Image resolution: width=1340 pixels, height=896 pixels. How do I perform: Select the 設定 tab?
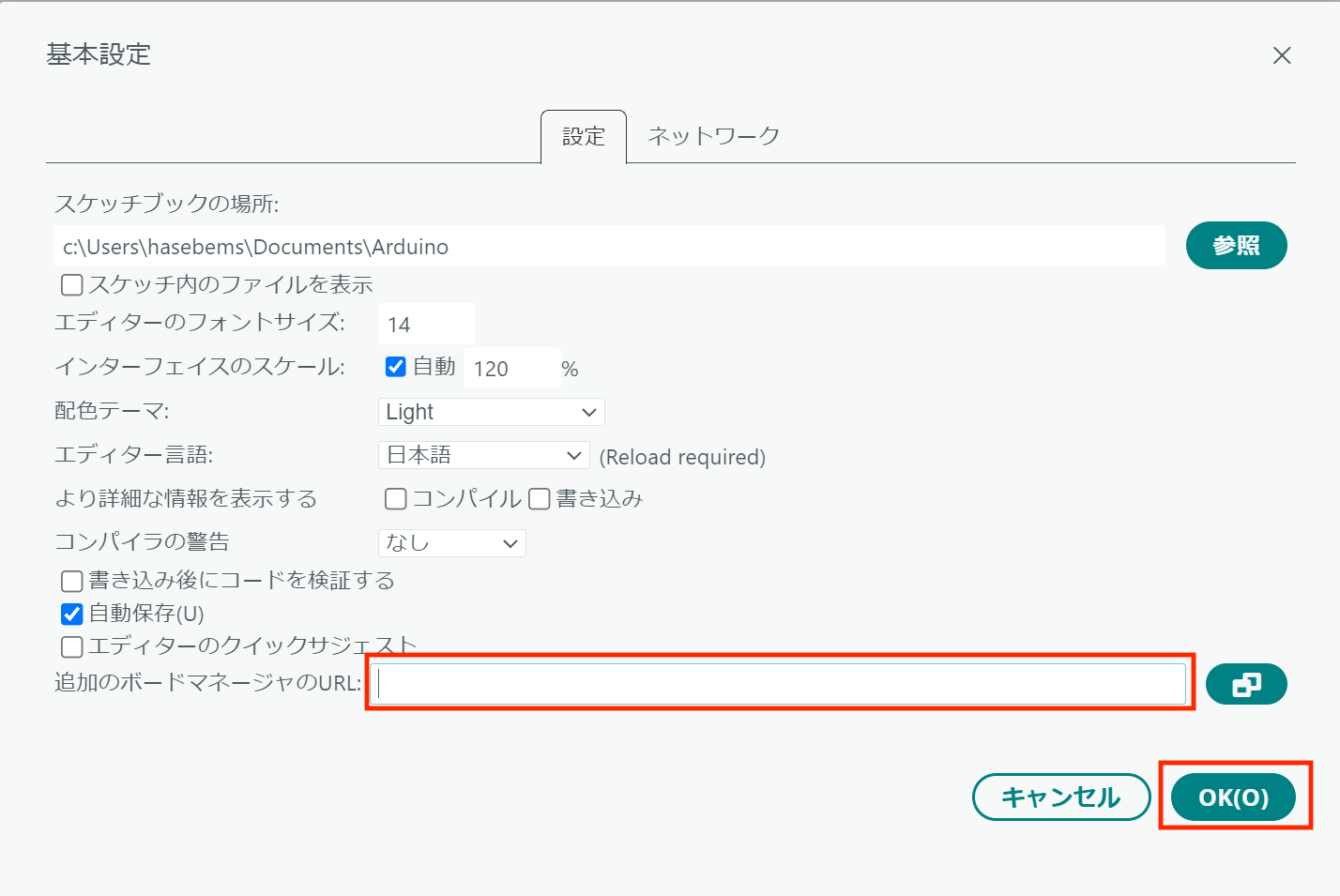tap(583, 137)
